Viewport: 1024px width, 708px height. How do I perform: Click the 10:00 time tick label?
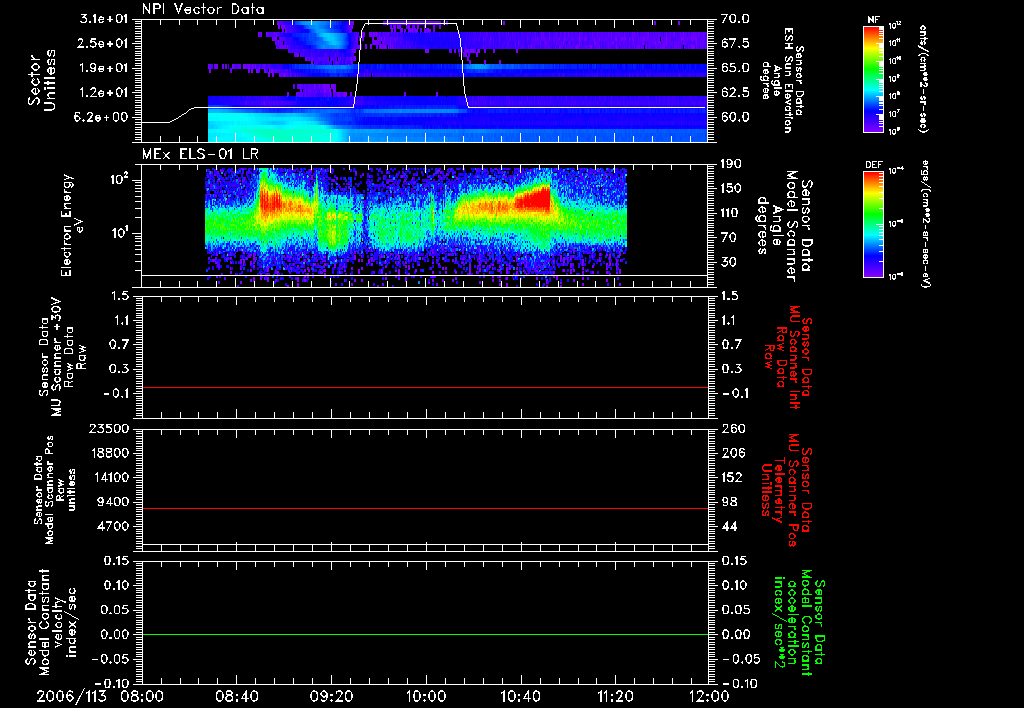tap(425, 696)
